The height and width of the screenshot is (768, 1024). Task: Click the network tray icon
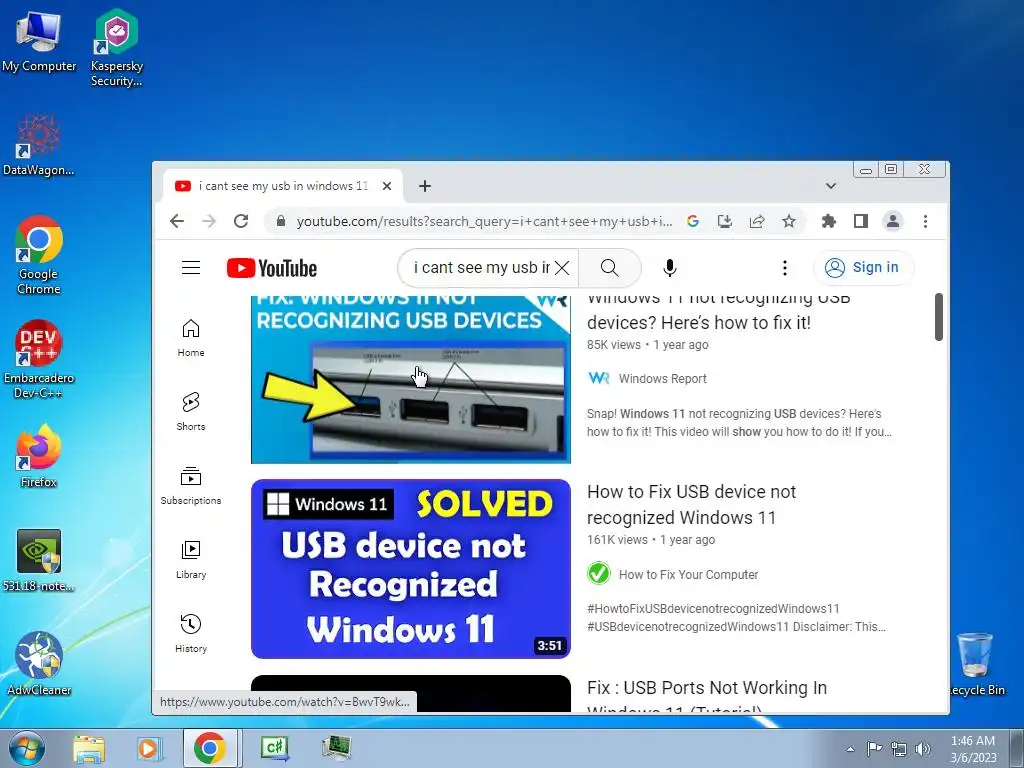tap(899, 749)
